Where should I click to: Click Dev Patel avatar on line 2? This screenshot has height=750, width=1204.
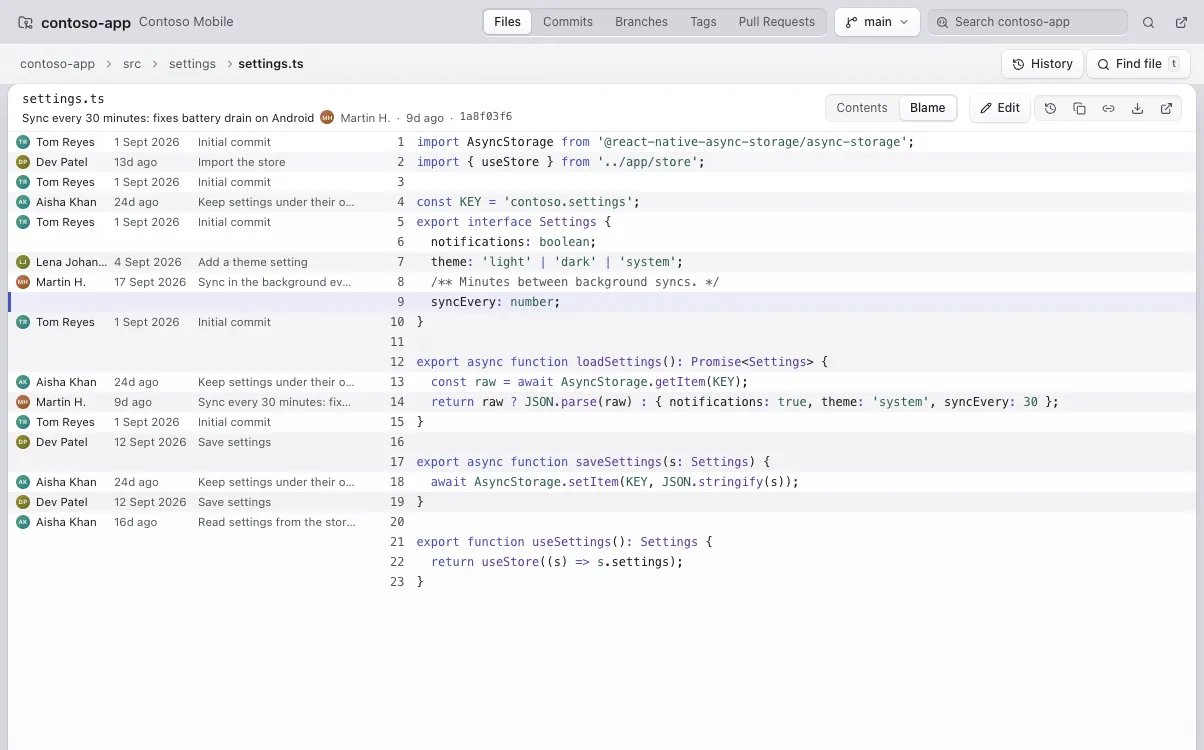[23, 162]
